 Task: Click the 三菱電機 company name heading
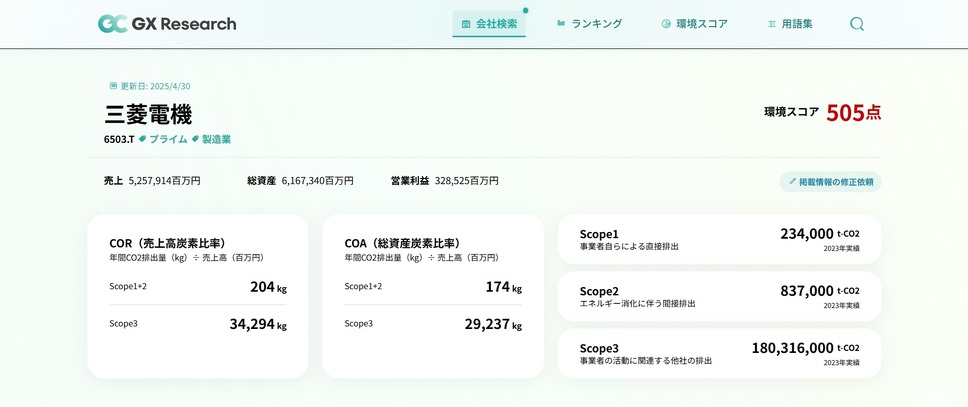[x=148, y=114]
